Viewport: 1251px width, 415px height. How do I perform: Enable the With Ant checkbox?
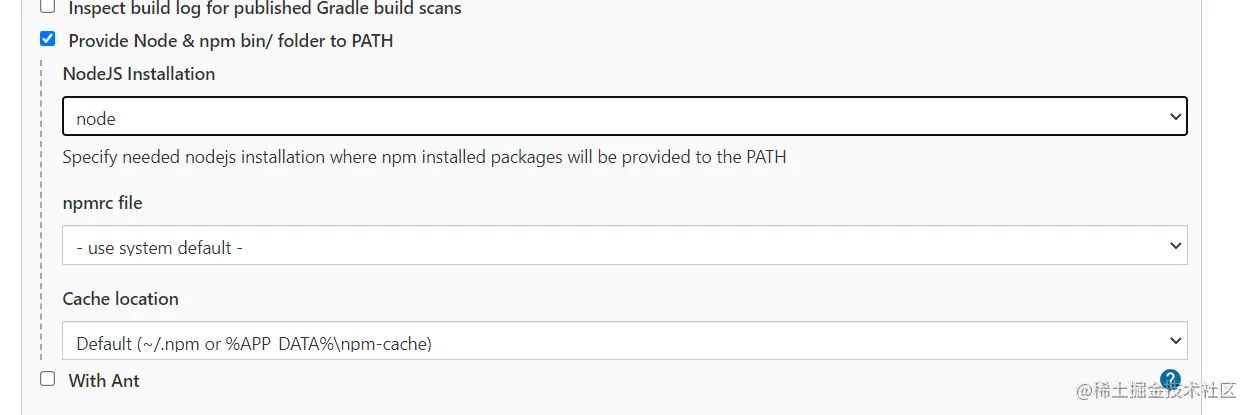[47, 379]
